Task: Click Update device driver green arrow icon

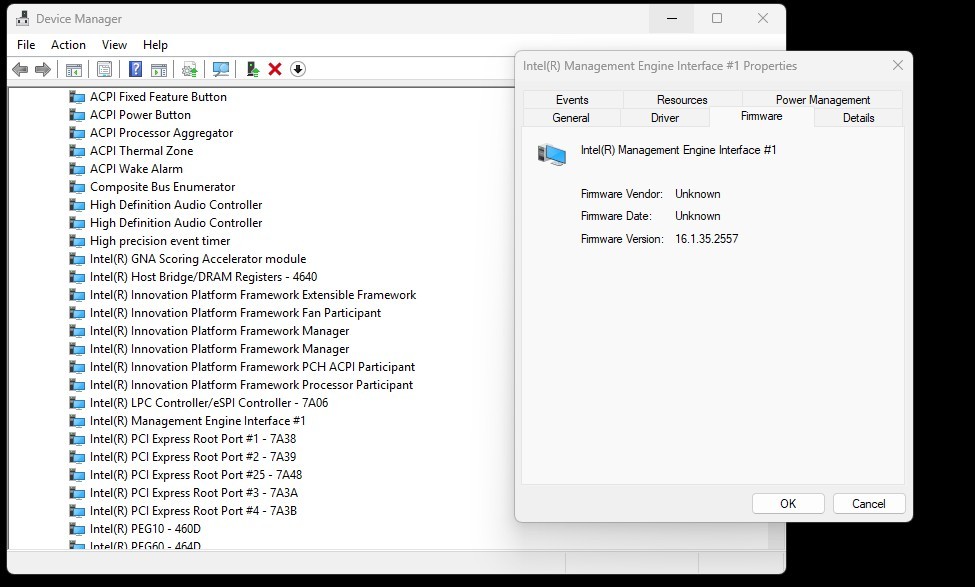Action: [x=252, y=69]
